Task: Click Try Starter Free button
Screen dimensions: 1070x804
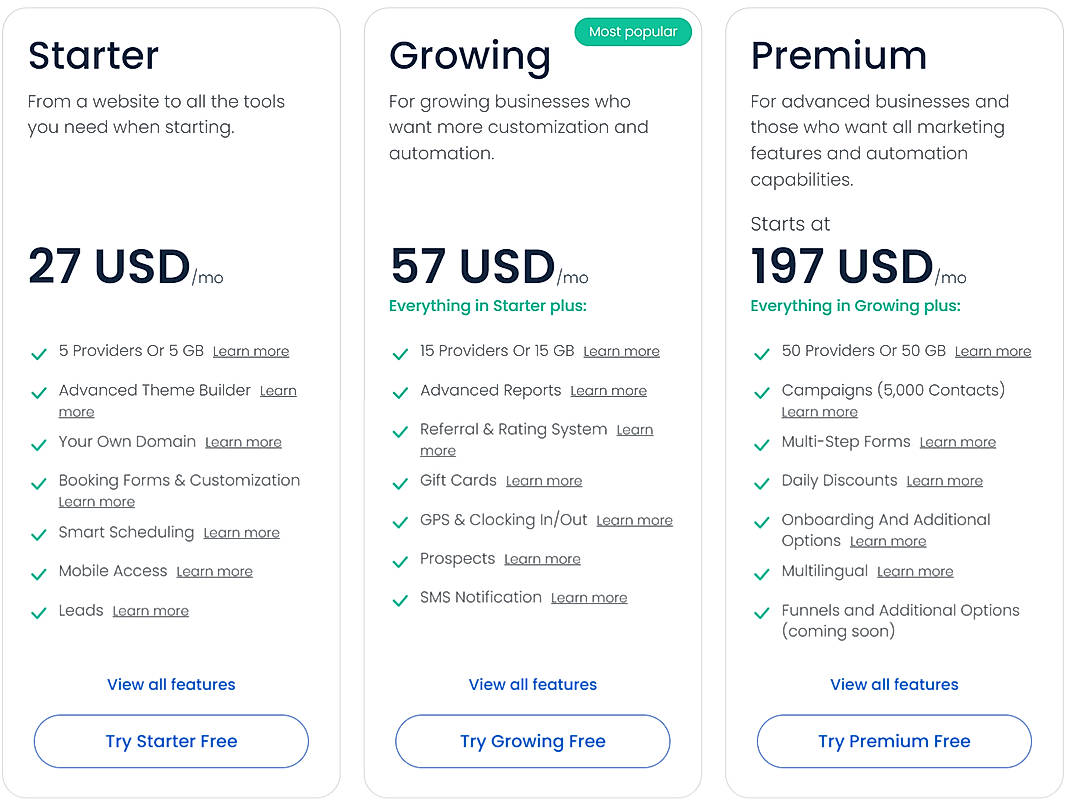Action: tap(171, 741)
